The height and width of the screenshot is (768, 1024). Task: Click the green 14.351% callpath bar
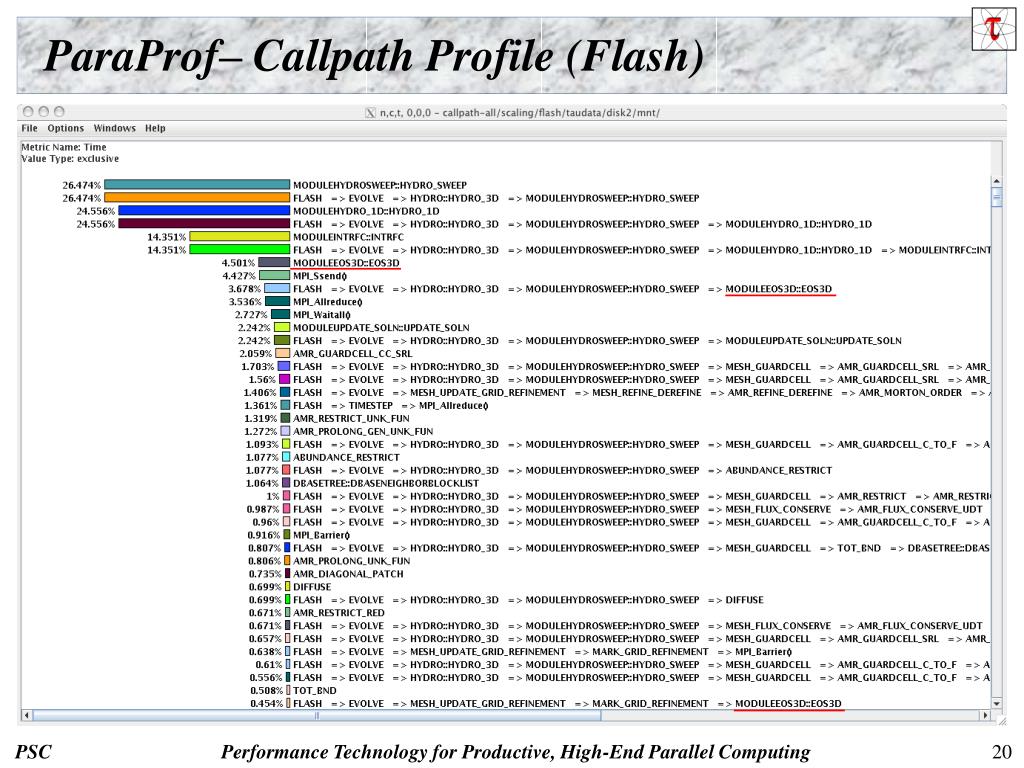tap(239, 249)
